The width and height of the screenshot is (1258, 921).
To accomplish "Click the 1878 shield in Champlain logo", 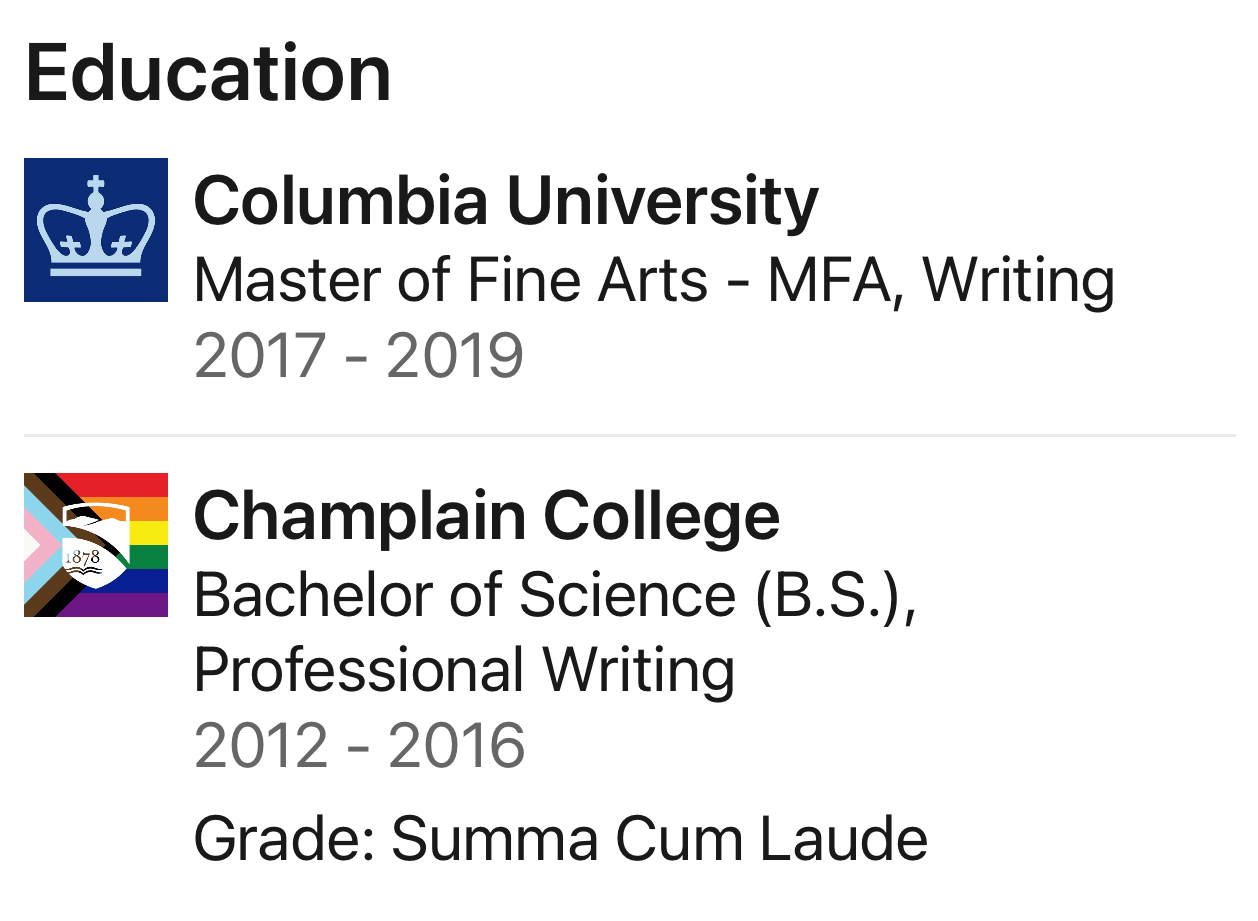I will coord(93,549).
